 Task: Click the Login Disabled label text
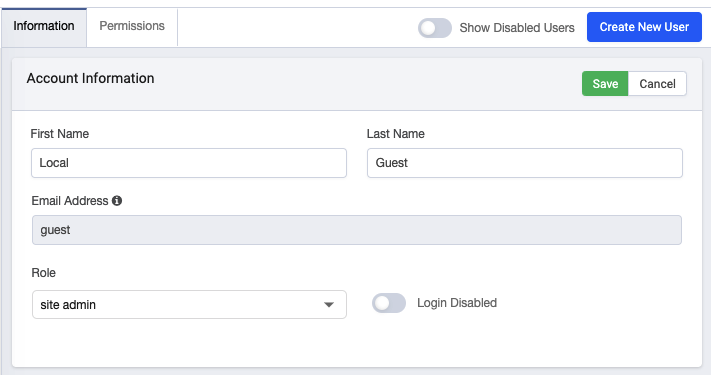(457, 303)
